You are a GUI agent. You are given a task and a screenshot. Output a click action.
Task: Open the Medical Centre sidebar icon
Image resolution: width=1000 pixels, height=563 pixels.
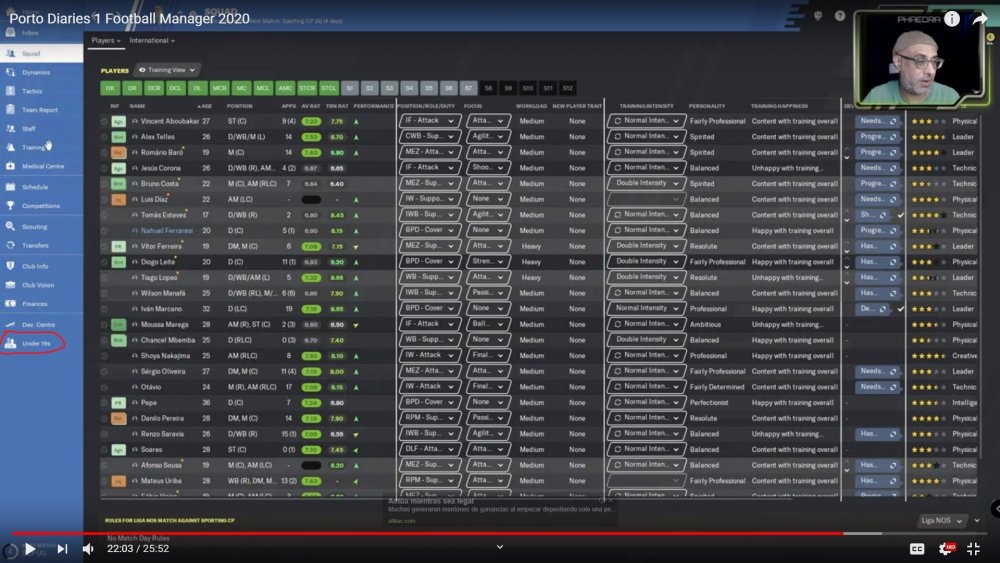[10, 166]
